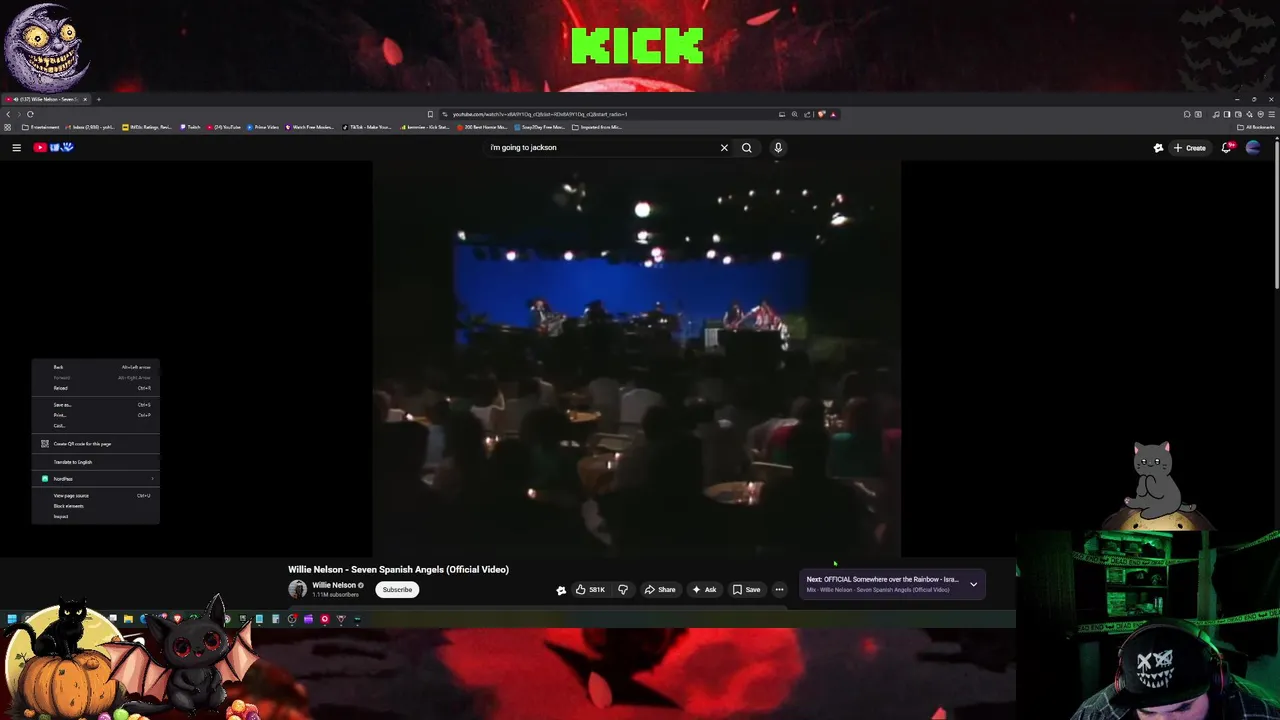Click the bookmark-this-page icon
This screenshot has width=1280, height=720.
(x=430, y=114)
